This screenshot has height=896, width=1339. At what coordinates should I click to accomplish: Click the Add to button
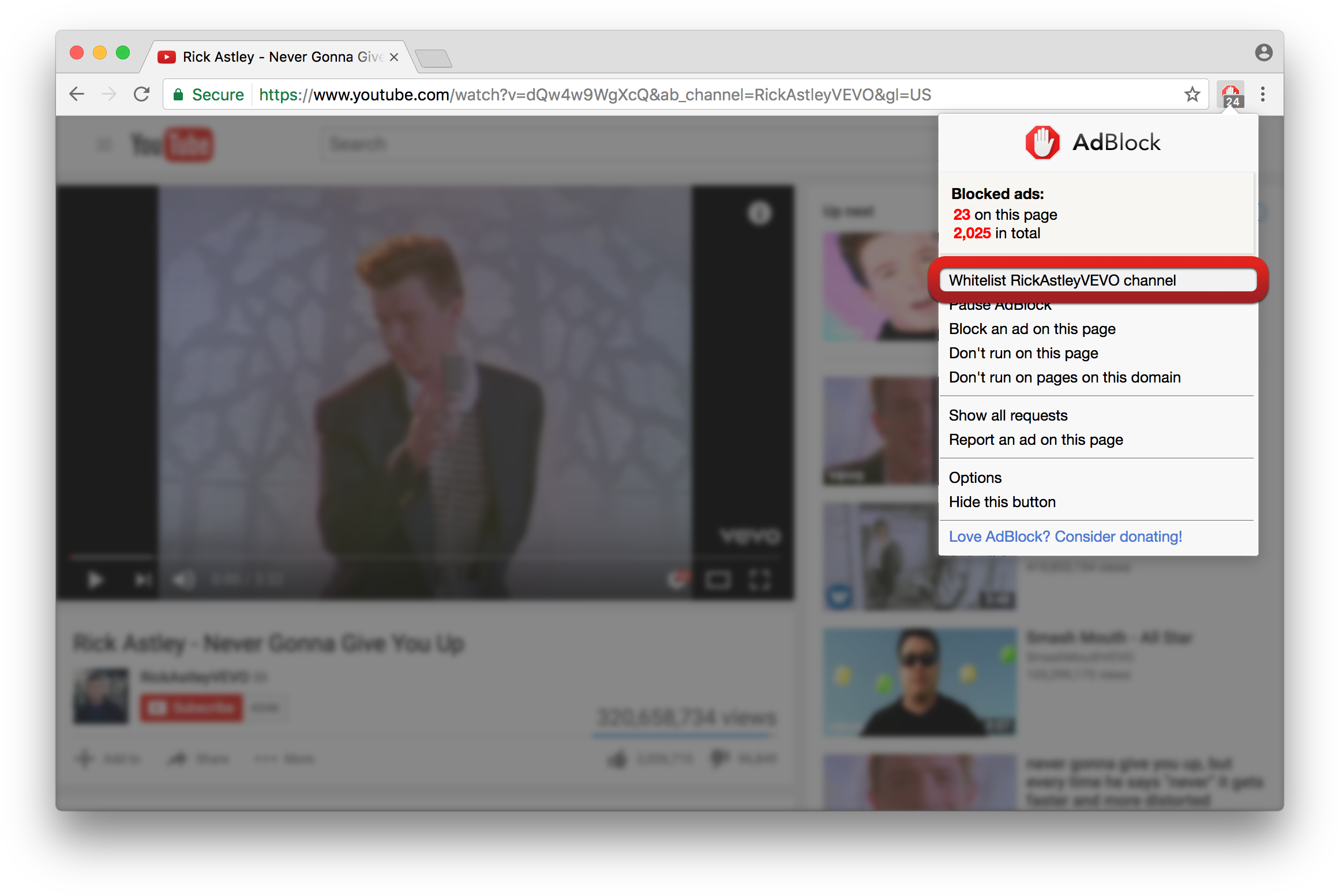108,759
